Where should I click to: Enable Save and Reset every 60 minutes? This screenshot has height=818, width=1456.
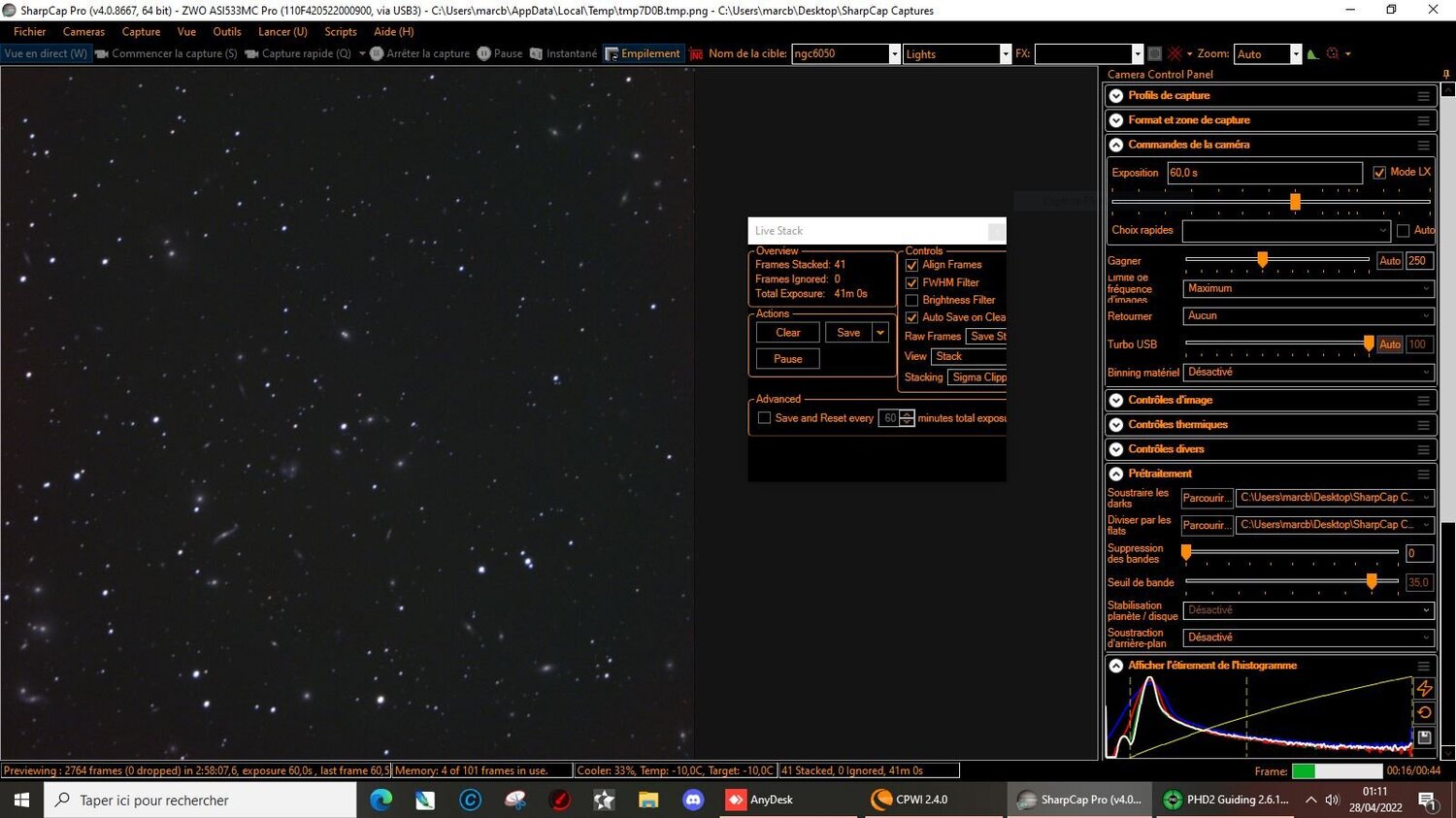point(765,417)
